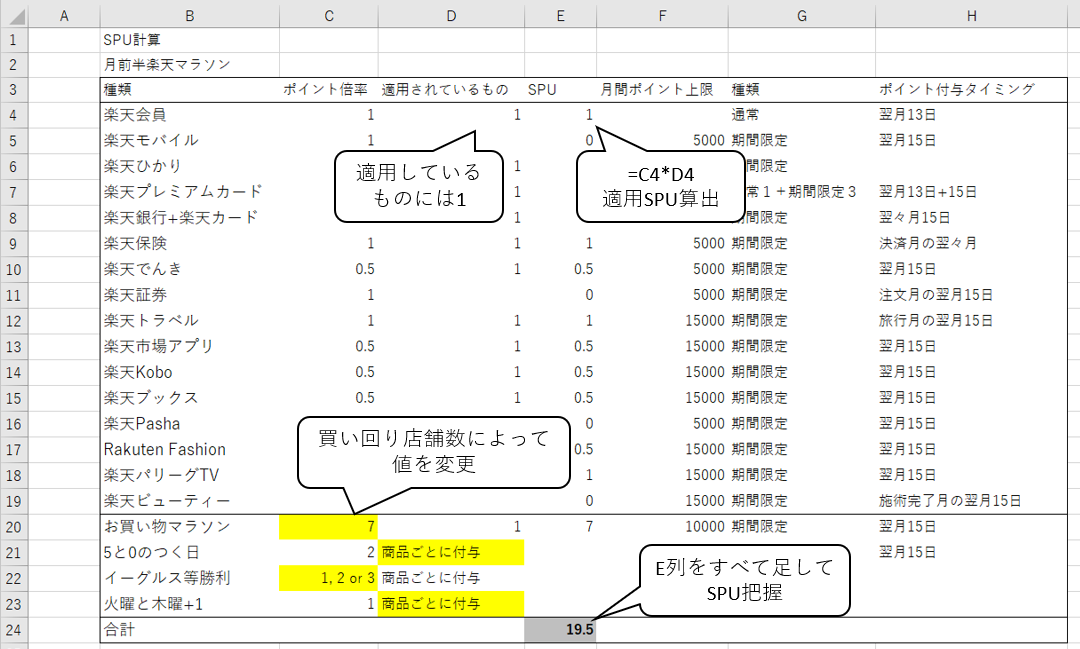Click the 楽天証券 row label
This screenshot has height=649, width=1080.
click(189, 295)
